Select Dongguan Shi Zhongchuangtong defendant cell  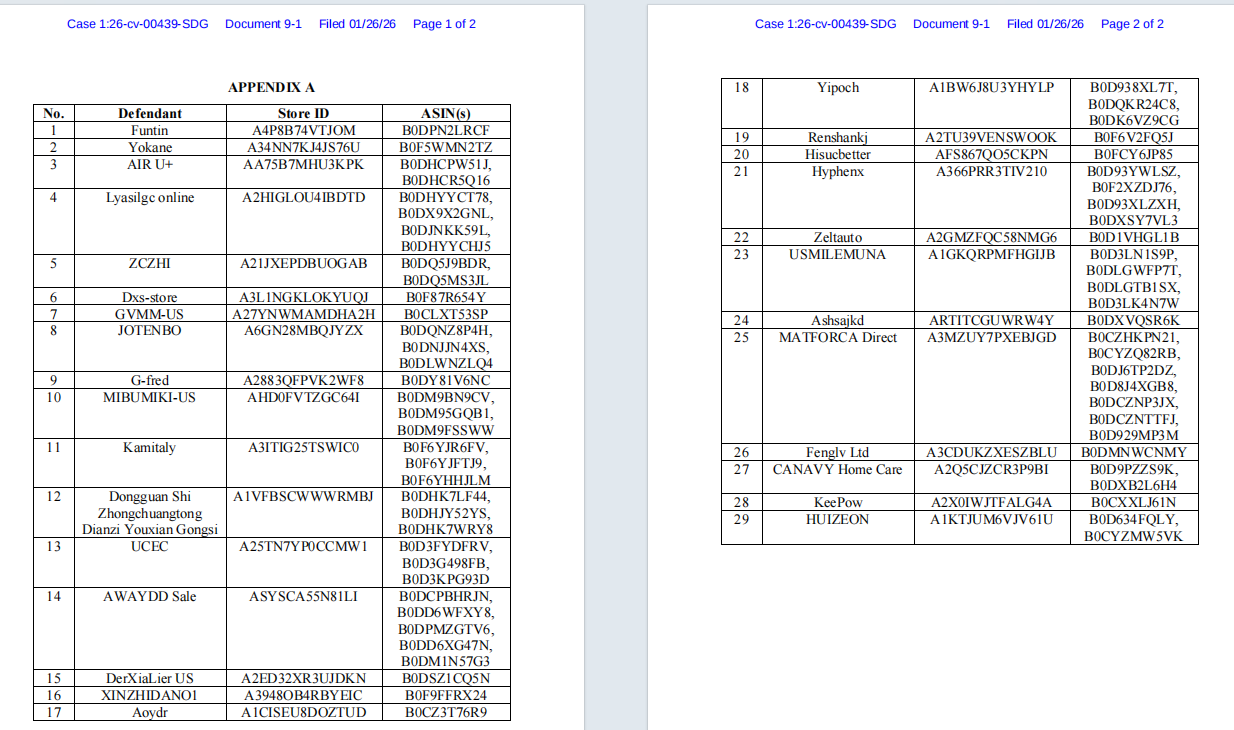coord(150,513)
